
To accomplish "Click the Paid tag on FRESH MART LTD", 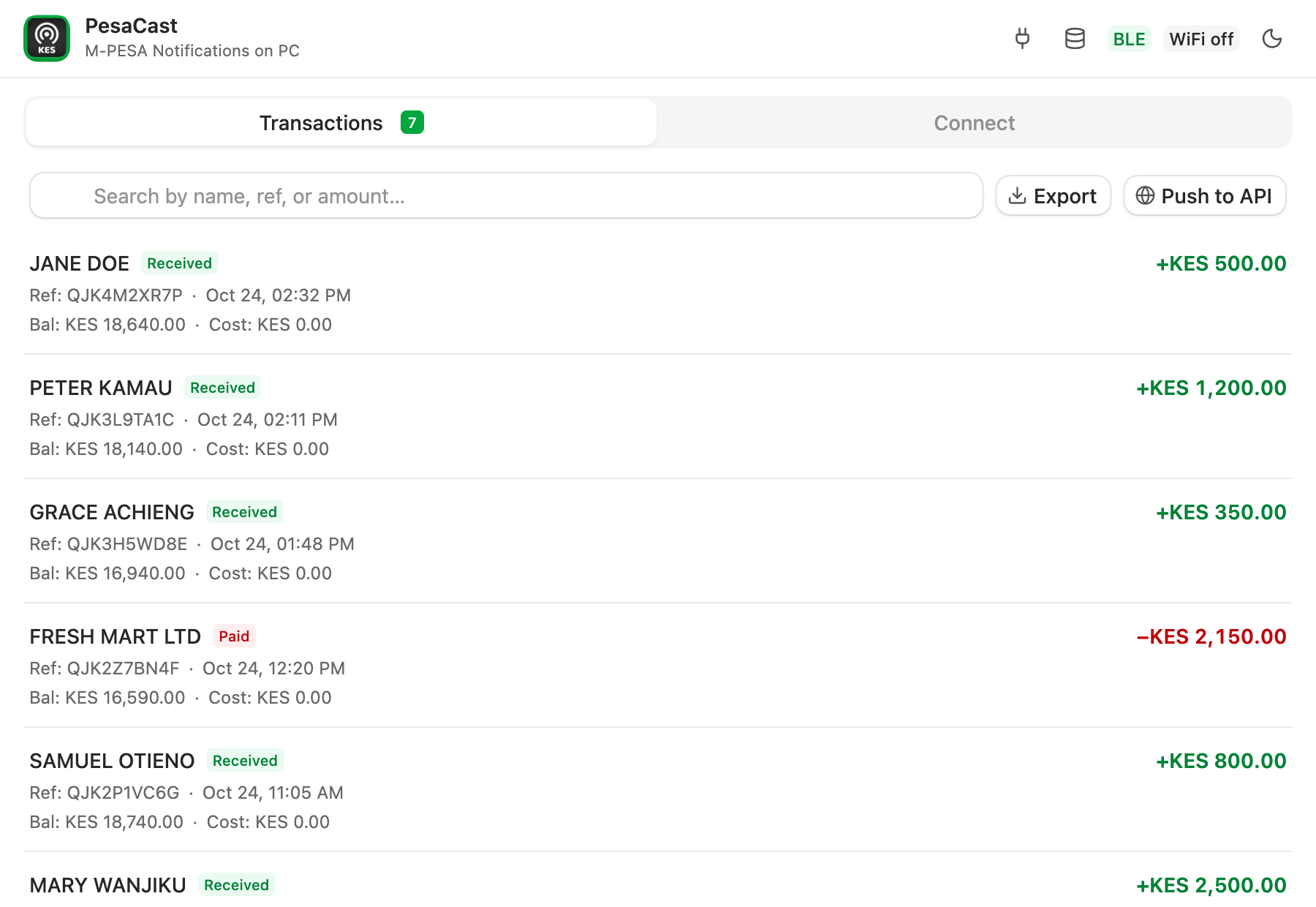I will point(234,636).
